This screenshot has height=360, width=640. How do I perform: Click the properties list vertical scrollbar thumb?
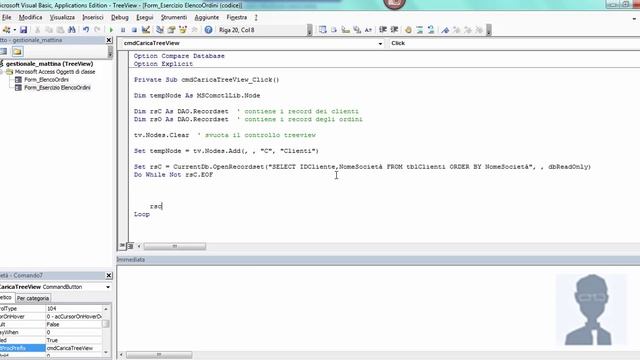(x=106, y=324)
